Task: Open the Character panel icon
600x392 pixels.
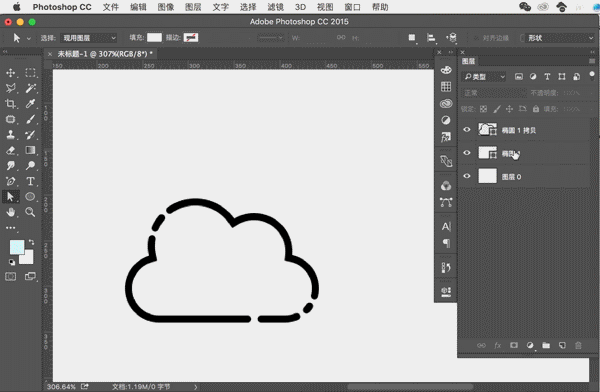Action: 446,227
